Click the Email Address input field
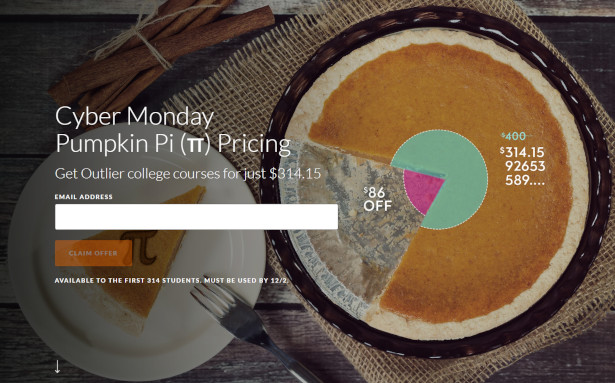 196,217
